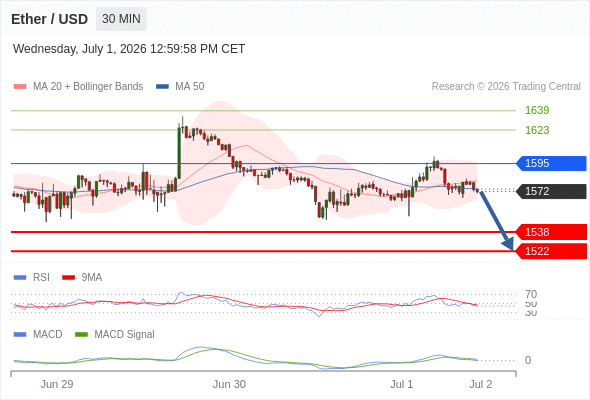Click the date and time line 'Wednesday, July 1, 2026'
Viewport: 590px width, 400px height.
[129, 49]
